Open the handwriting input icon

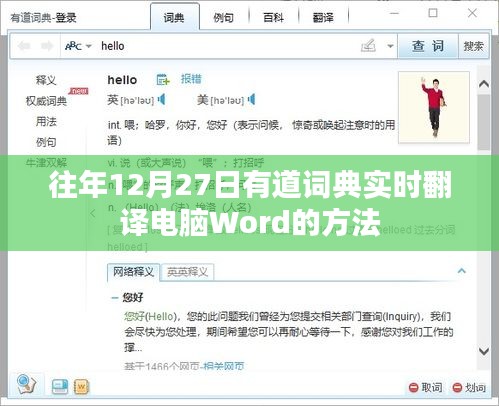coord(368,46)
